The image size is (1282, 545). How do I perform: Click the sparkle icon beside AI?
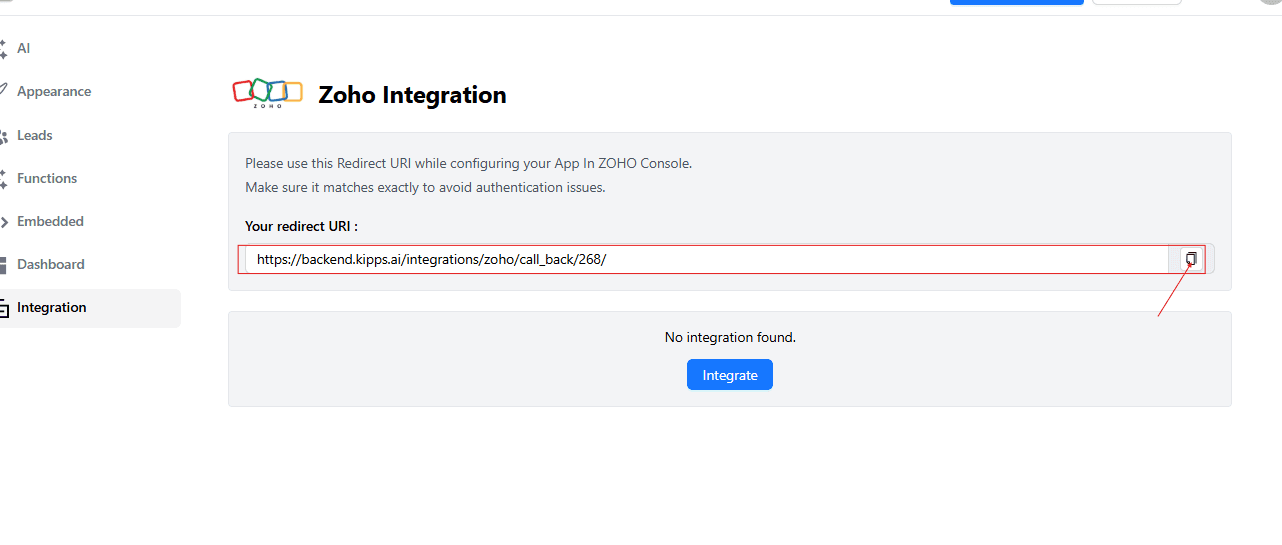(4, 48)
